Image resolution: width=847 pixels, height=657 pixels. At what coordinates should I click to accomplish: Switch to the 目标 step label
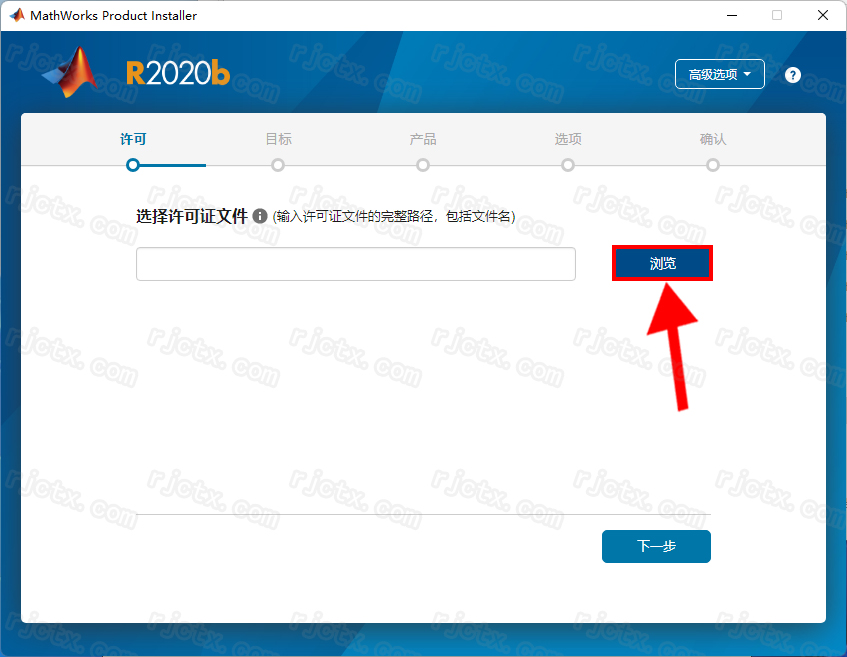coord(278,140)
